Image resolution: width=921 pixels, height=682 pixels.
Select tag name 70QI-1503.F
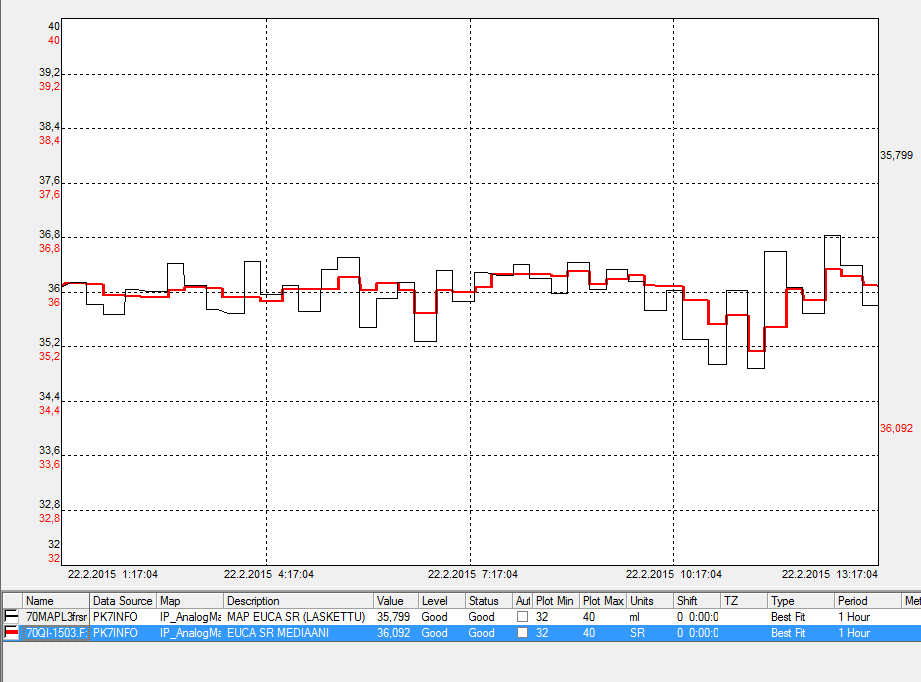(x=56, y=633)
